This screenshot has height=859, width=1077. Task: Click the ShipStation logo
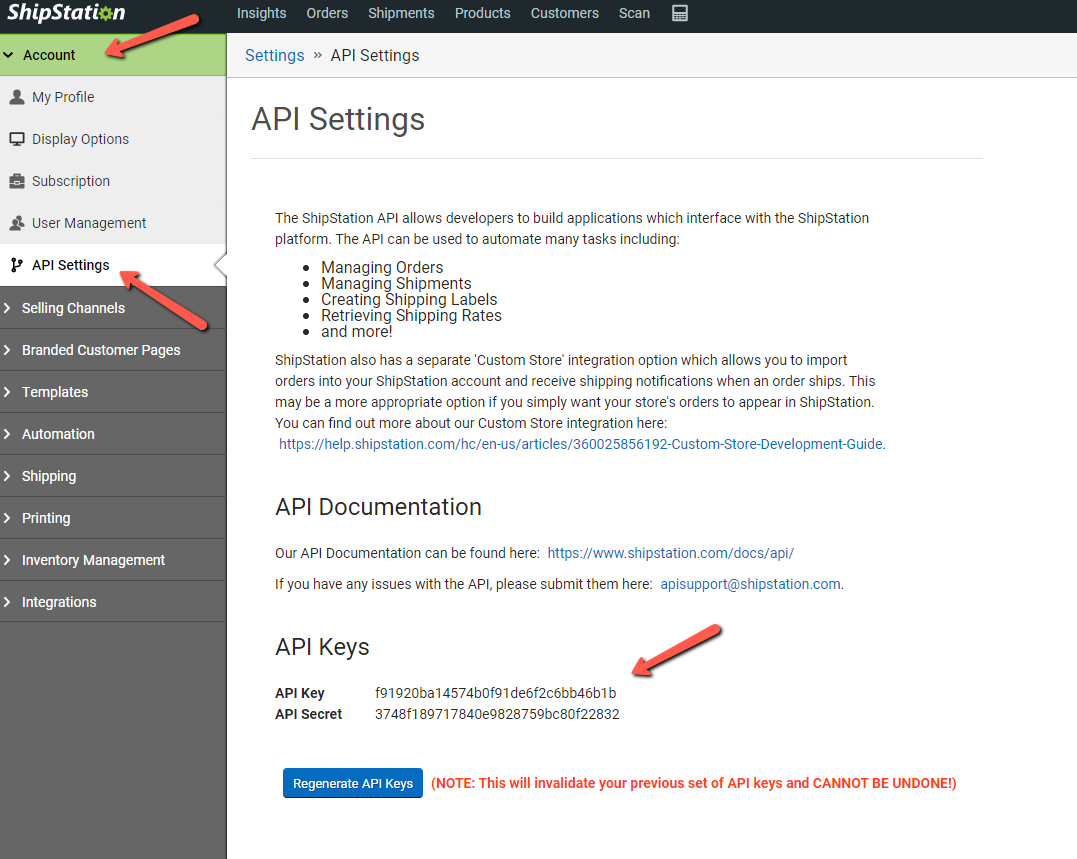click(66, 13)
